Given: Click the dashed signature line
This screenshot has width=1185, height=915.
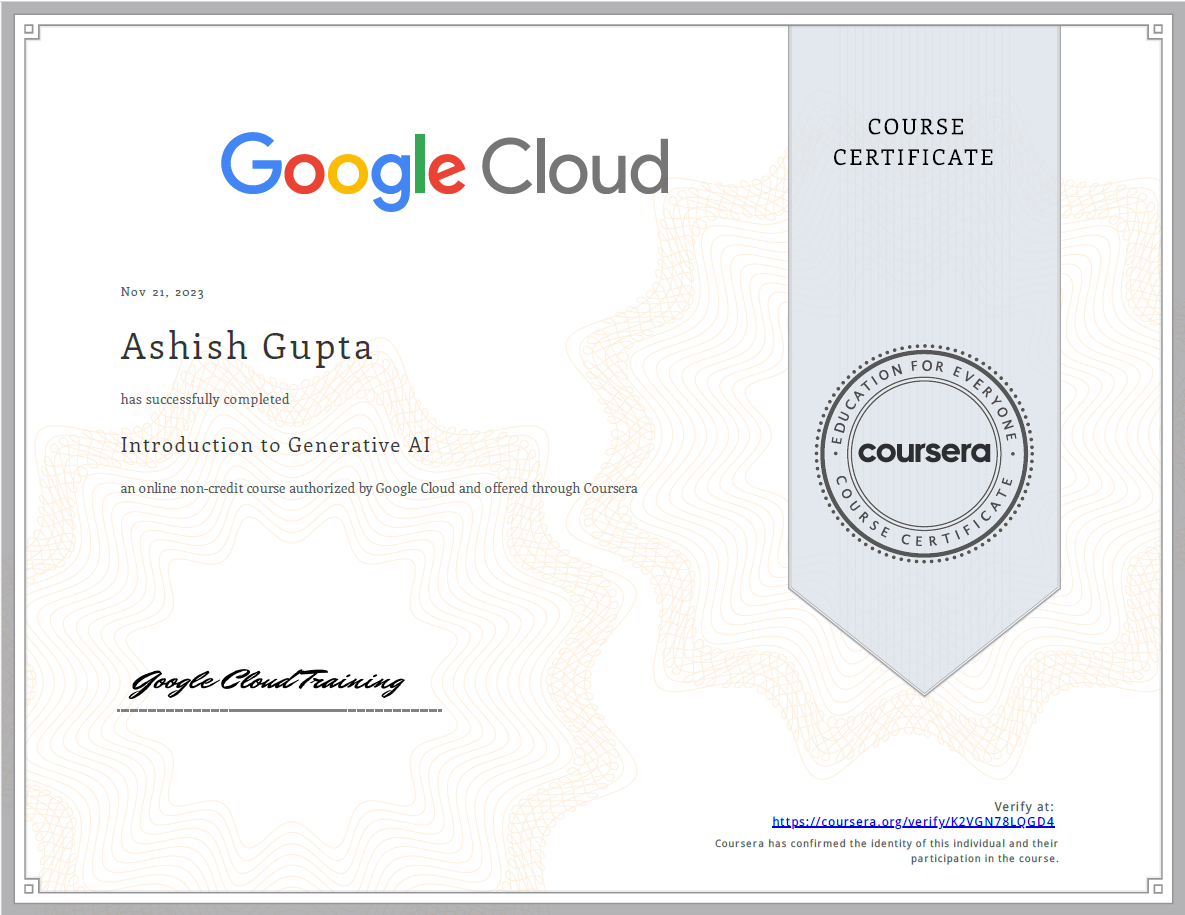Looking at the screenshot, I should 279,710.
